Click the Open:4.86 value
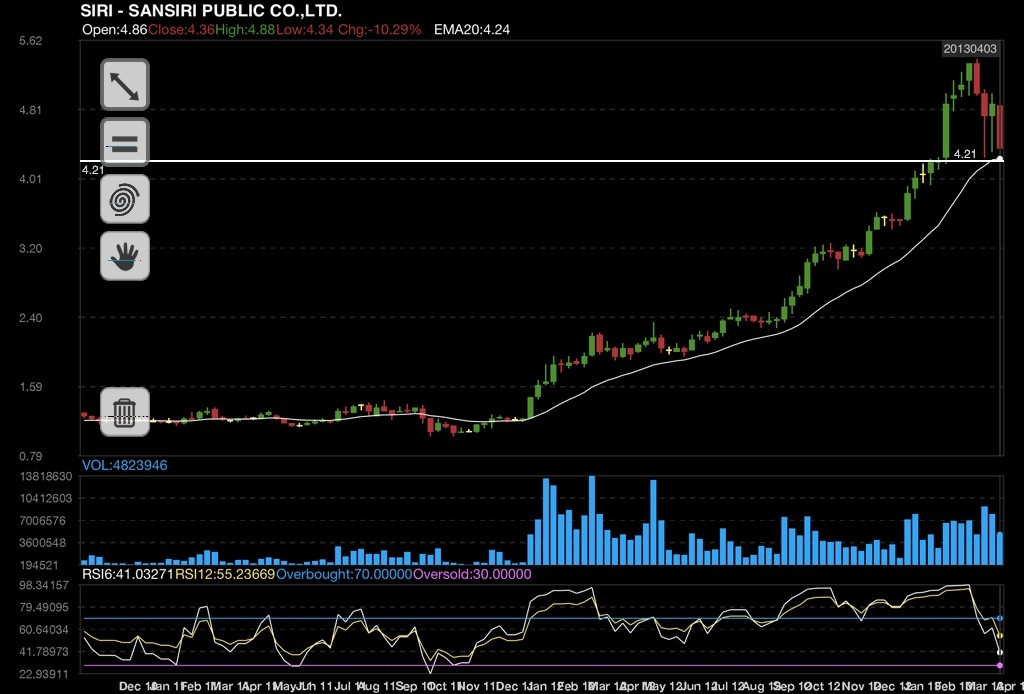 (x=115, y=29)
